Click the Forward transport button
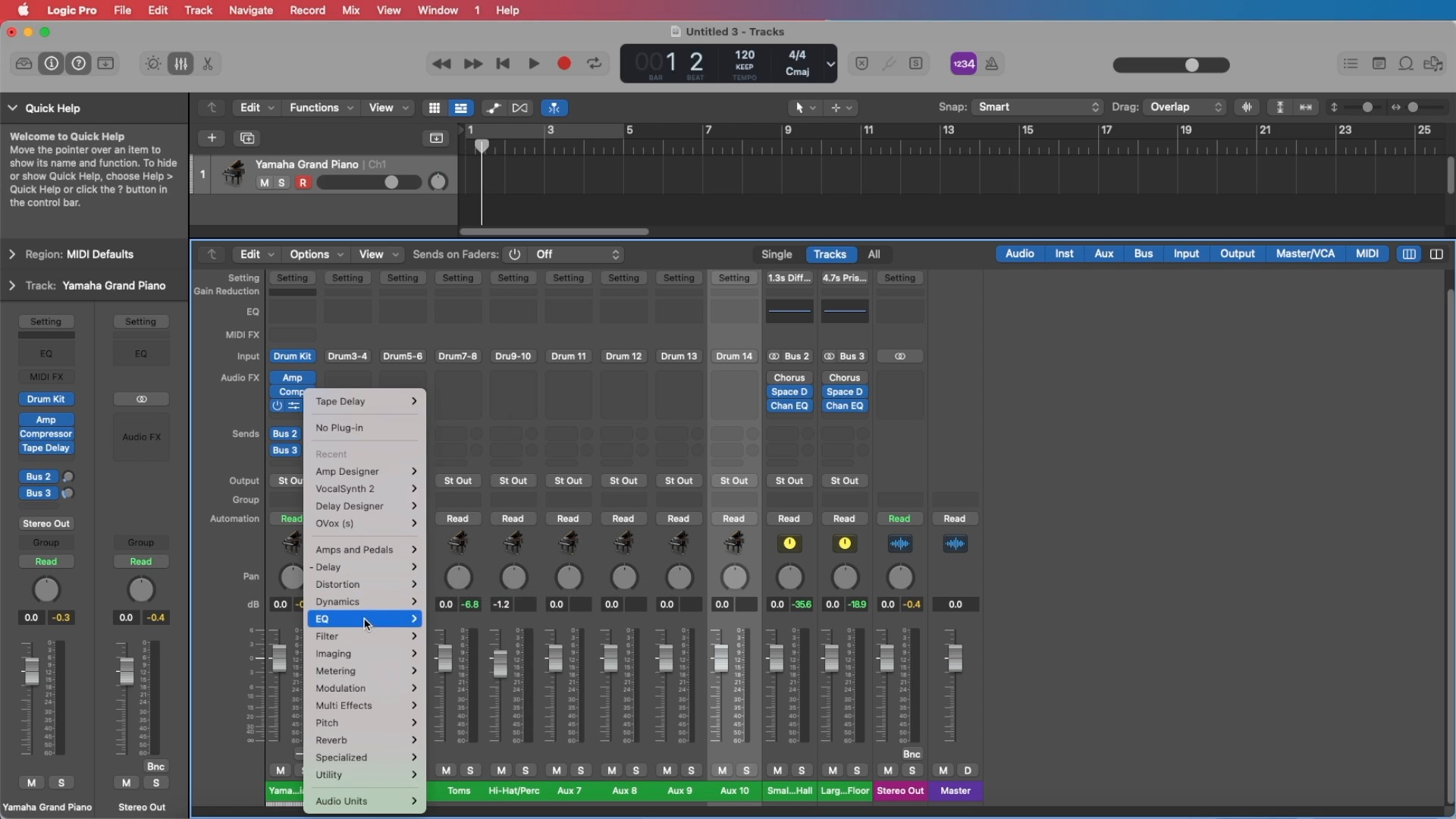This screenshot has height=819, width=1456. (x=473, y=64)
